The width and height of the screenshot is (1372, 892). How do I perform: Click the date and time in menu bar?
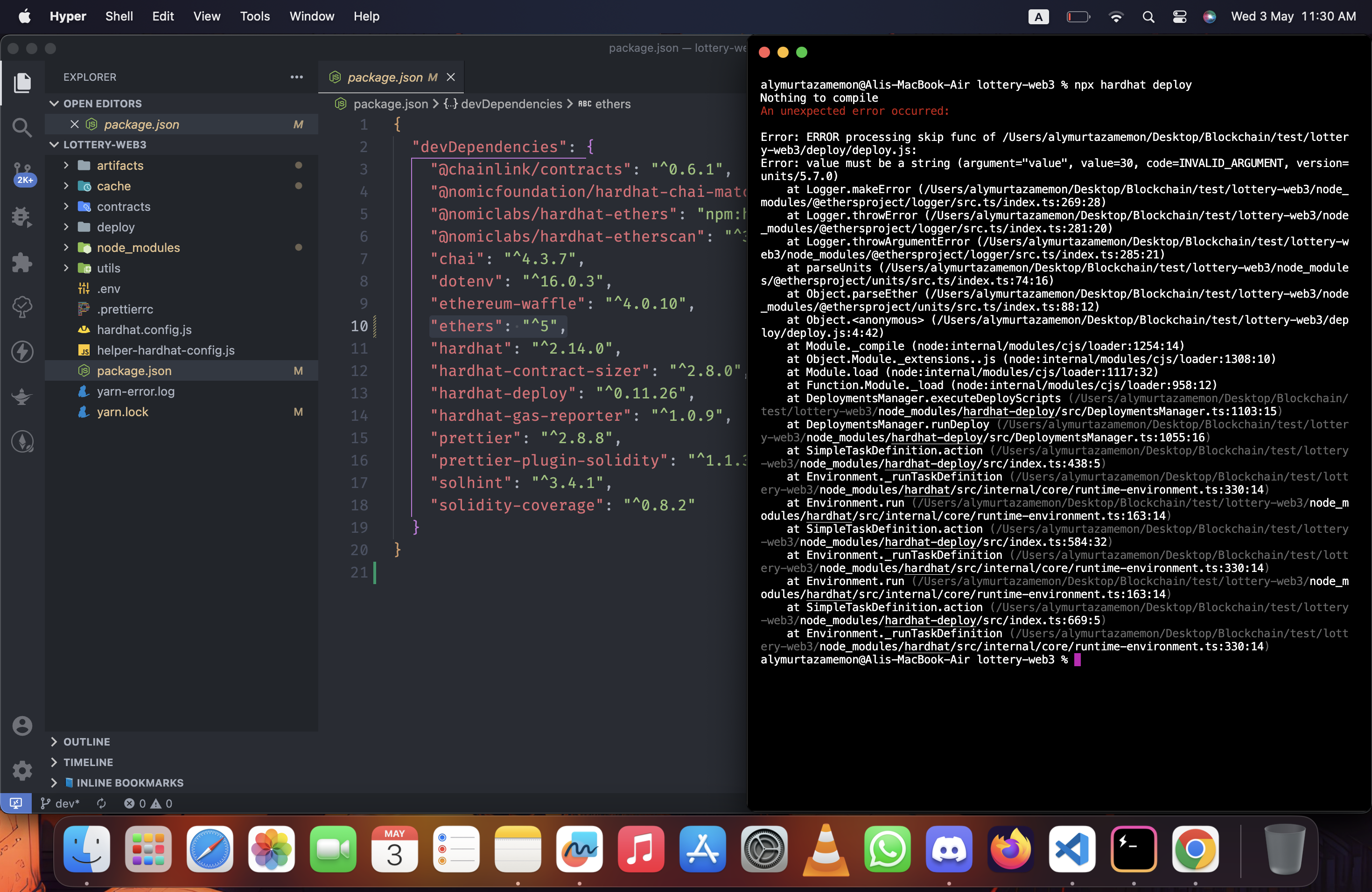[x=1293, y=17]
